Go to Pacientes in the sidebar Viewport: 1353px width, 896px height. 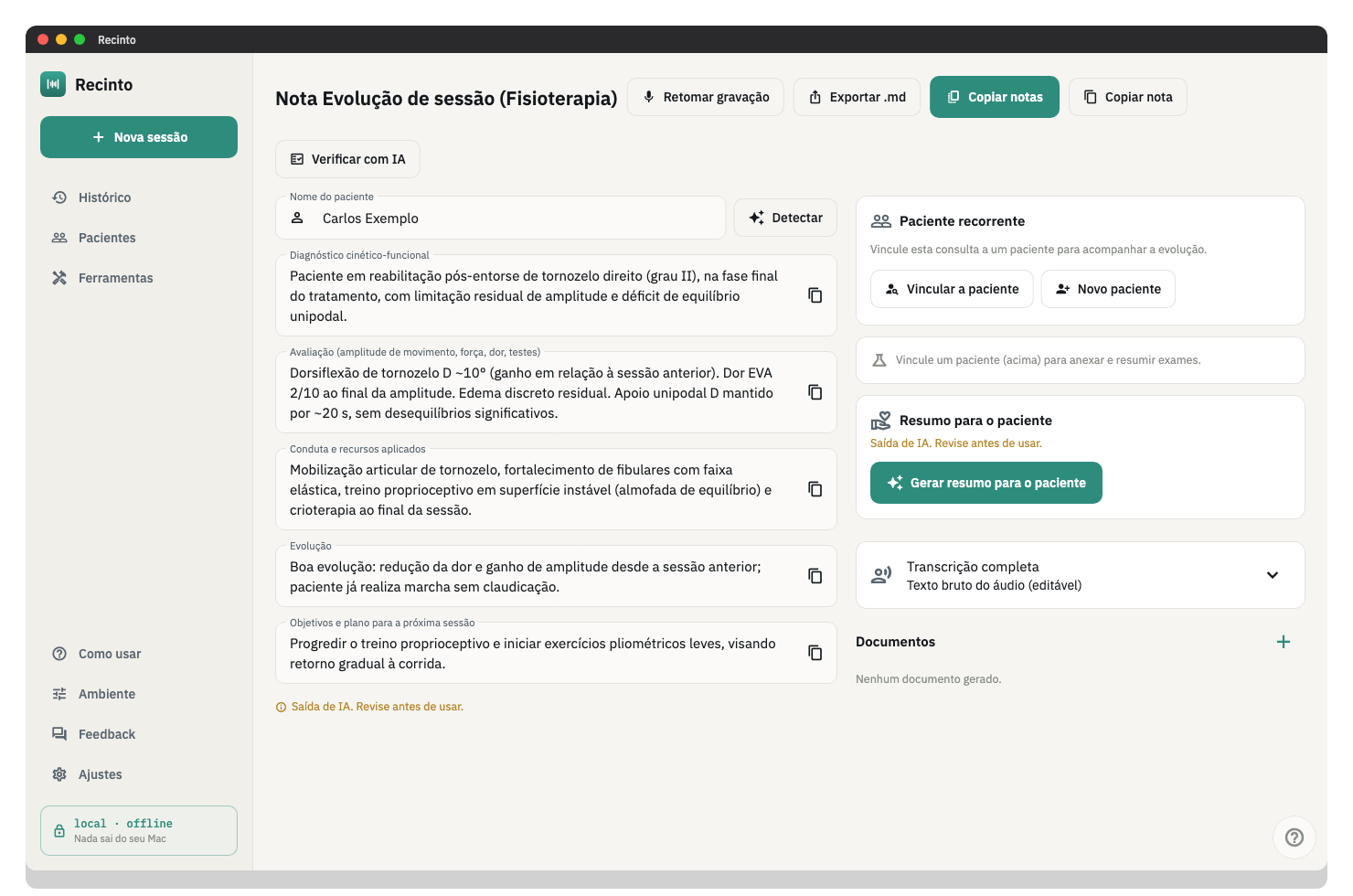(139, 238)
